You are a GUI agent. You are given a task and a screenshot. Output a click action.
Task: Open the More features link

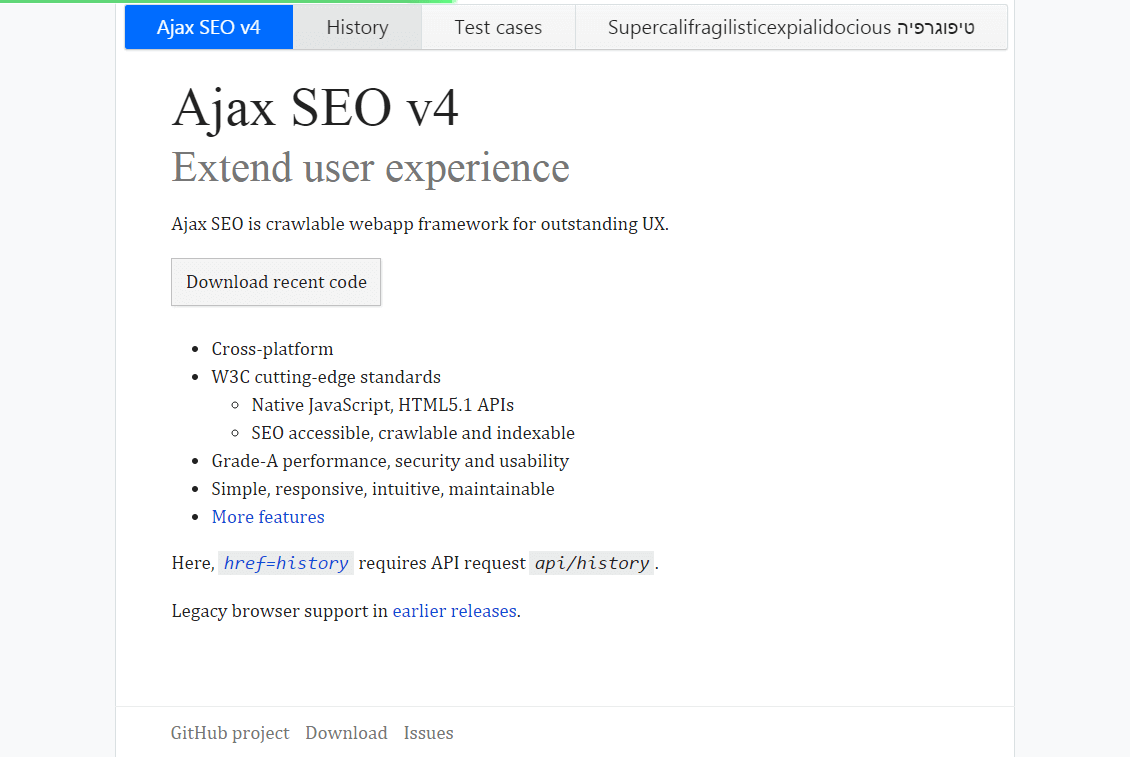tap(268, 516)
